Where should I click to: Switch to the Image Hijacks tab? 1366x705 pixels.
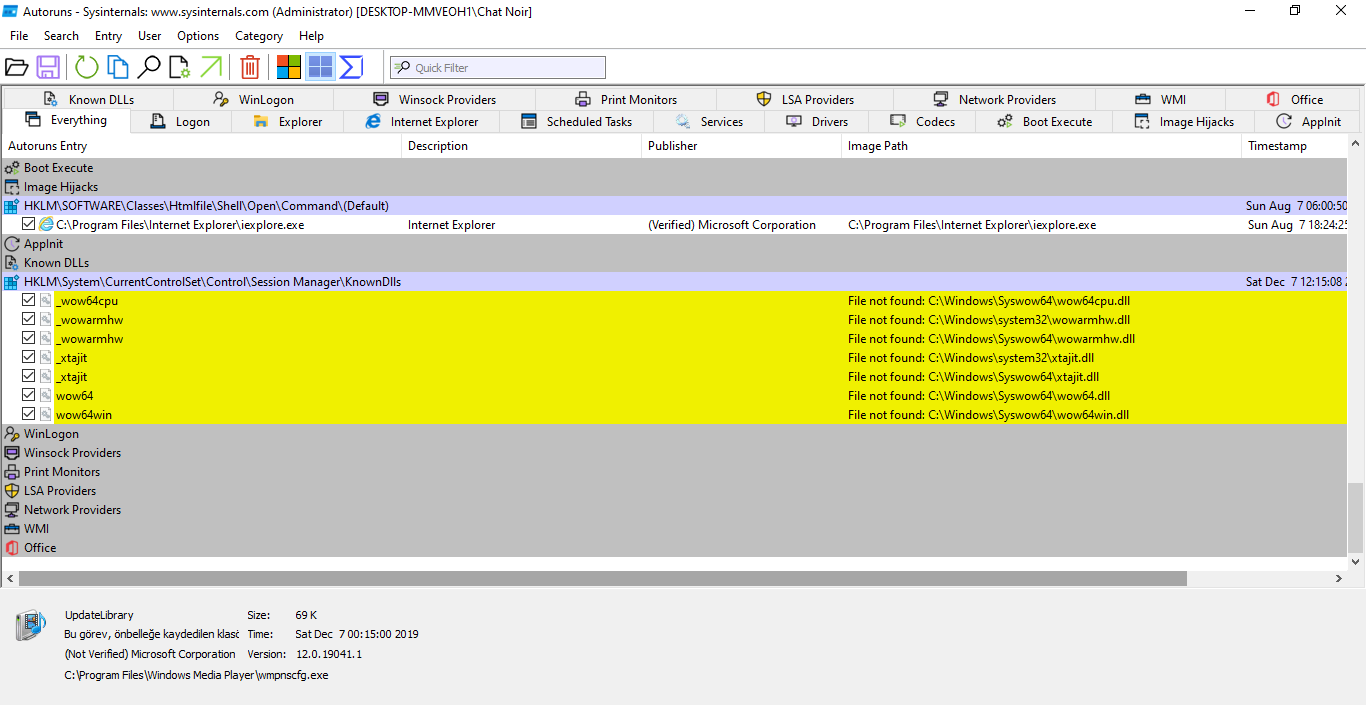[1184, 121]
